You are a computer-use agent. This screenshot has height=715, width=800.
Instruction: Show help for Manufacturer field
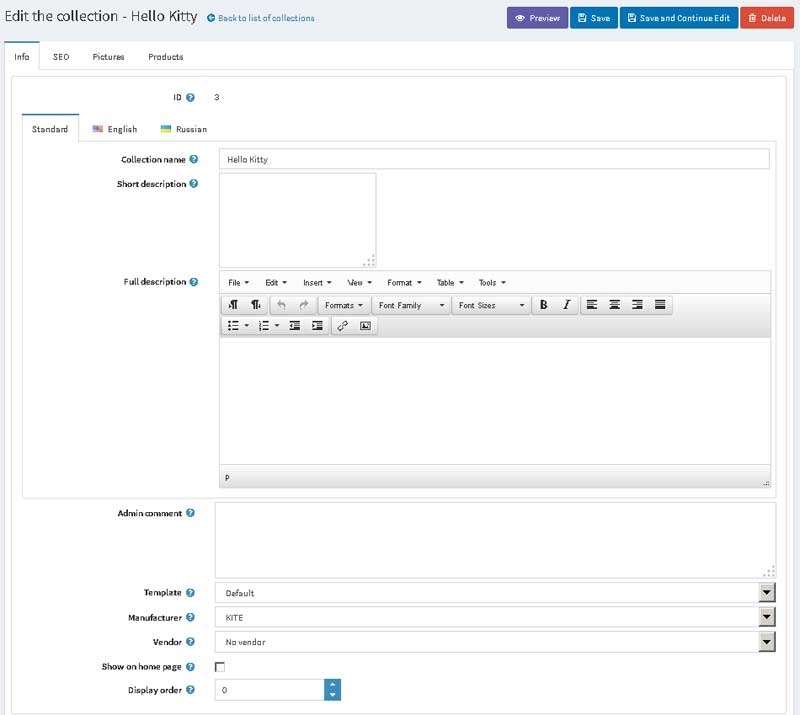pos(190,617)
